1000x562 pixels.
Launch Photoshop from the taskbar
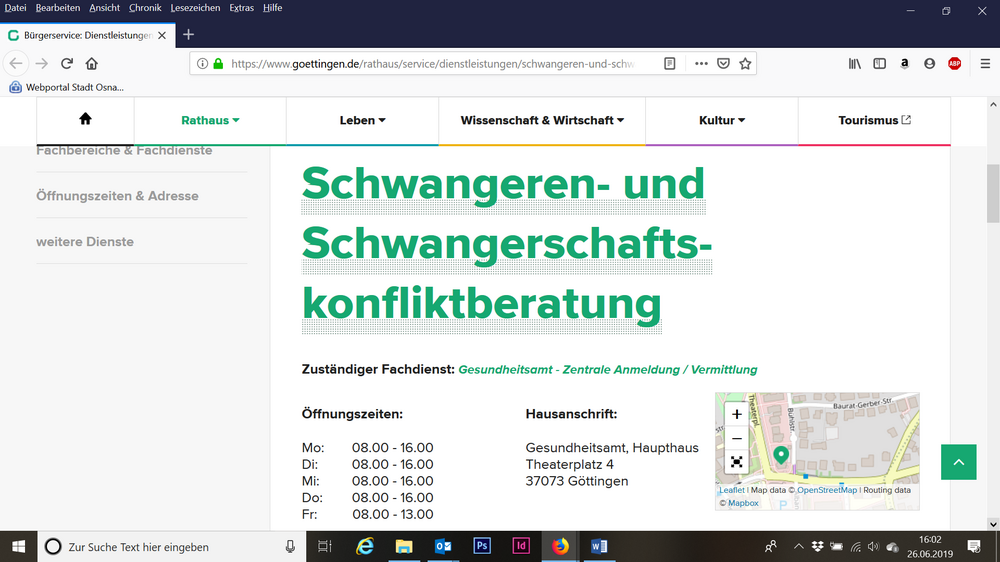point(482,546)
